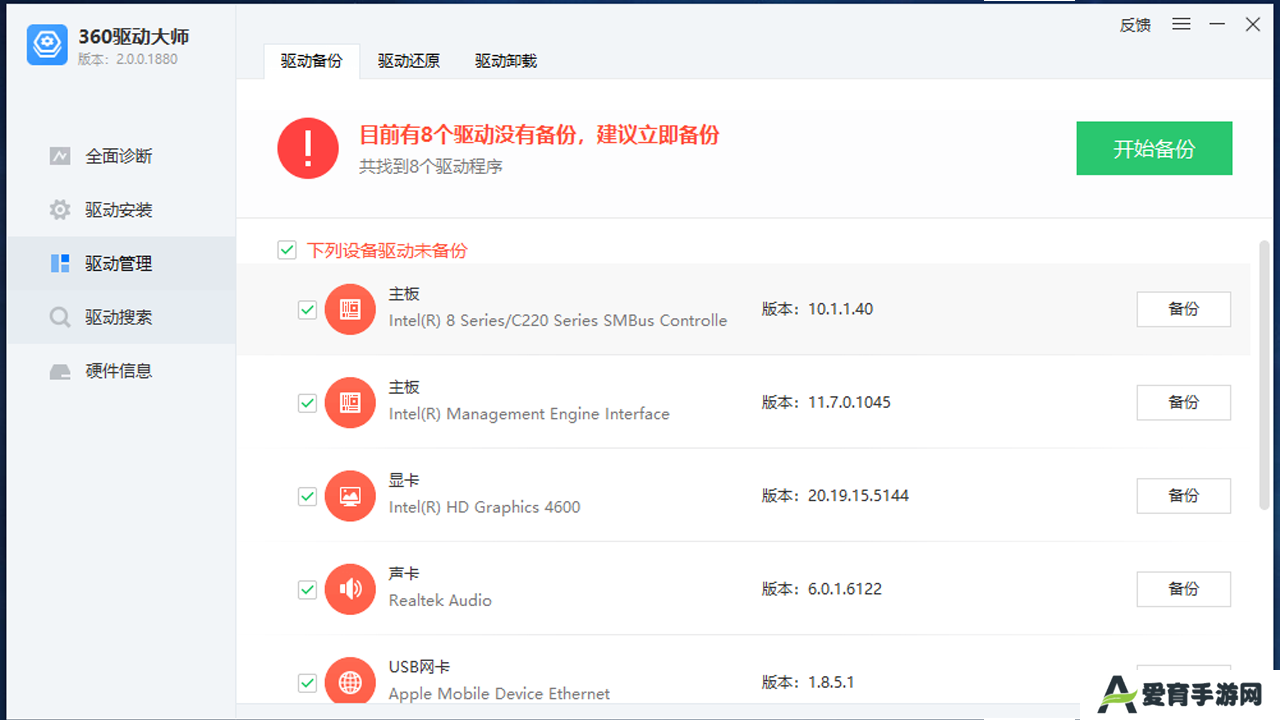Click the motherboard icon for SMBus Controller
The width and height of the screenshot is (1280, 720).
[x=350, y=309]
